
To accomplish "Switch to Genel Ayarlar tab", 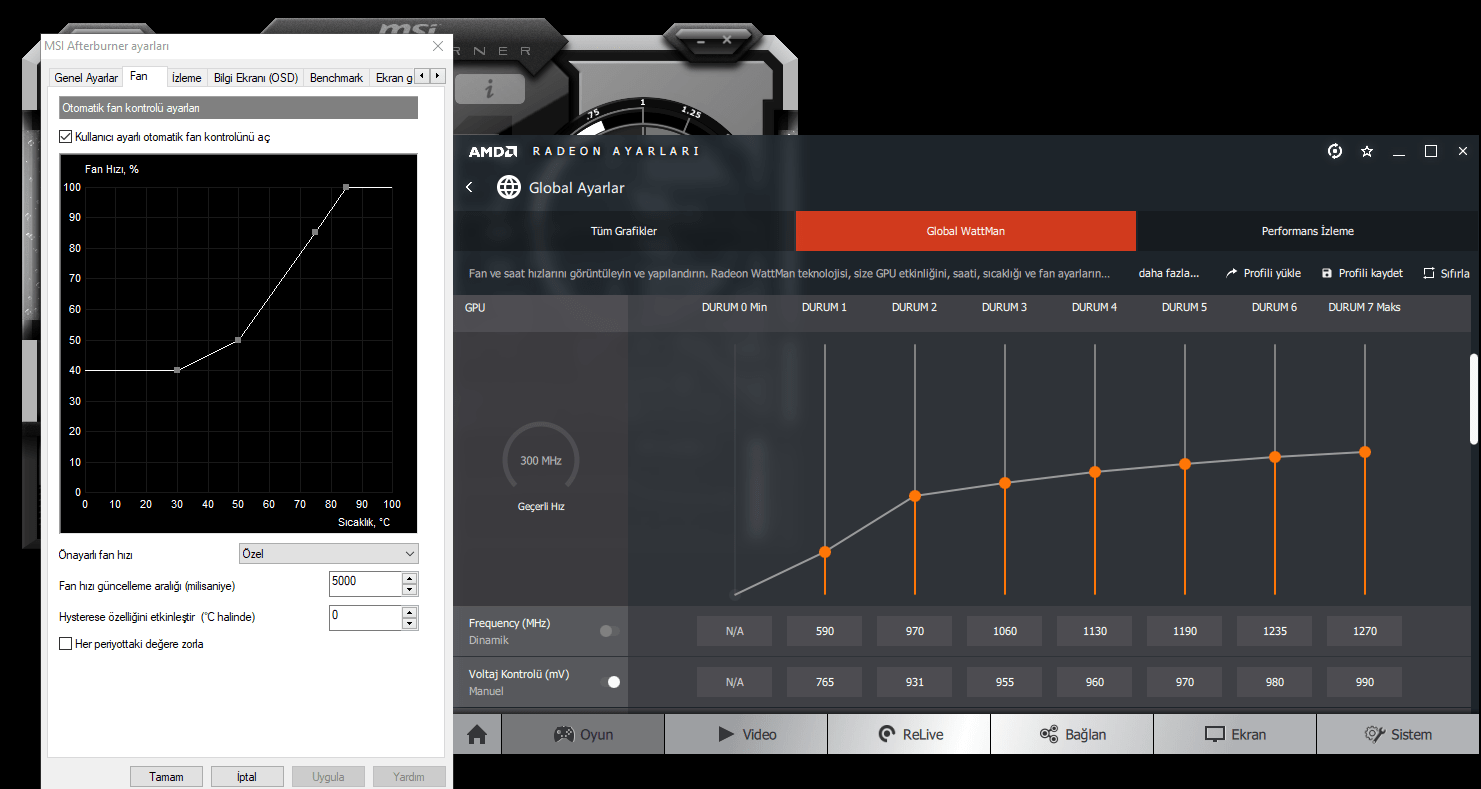I will pyautogui.click(x=86, y=78).
